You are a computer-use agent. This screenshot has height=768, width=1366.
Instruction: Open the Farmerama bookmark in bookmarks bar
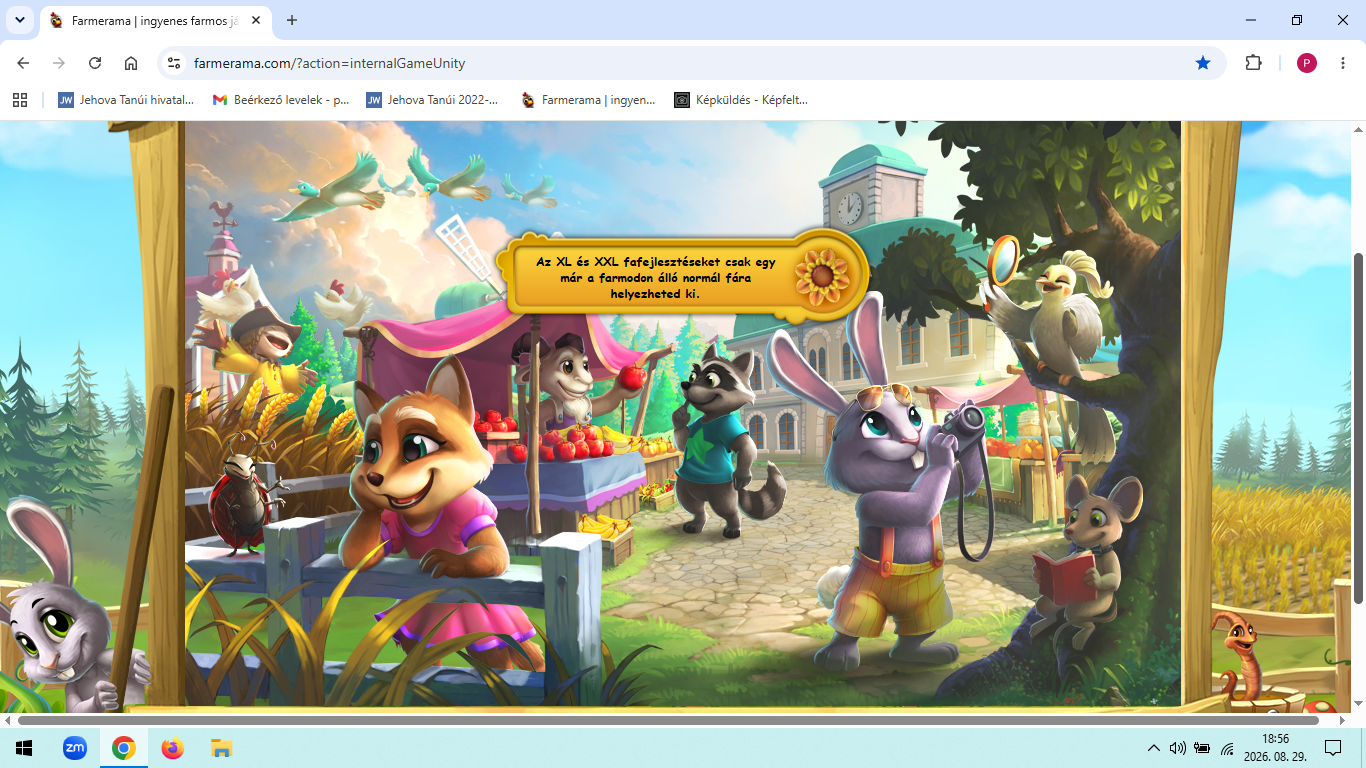[x=588, y=100]
